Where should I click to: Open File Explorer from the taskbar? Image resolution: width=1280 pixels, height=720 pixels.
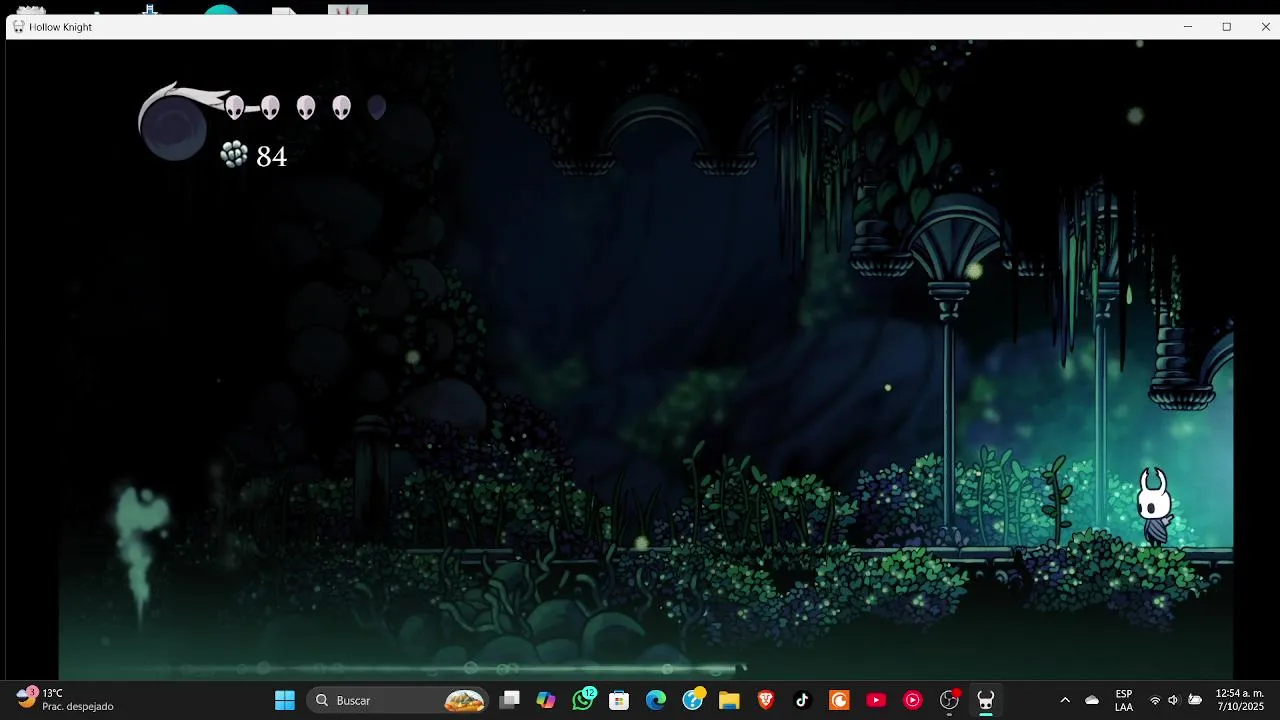[729, 700]
